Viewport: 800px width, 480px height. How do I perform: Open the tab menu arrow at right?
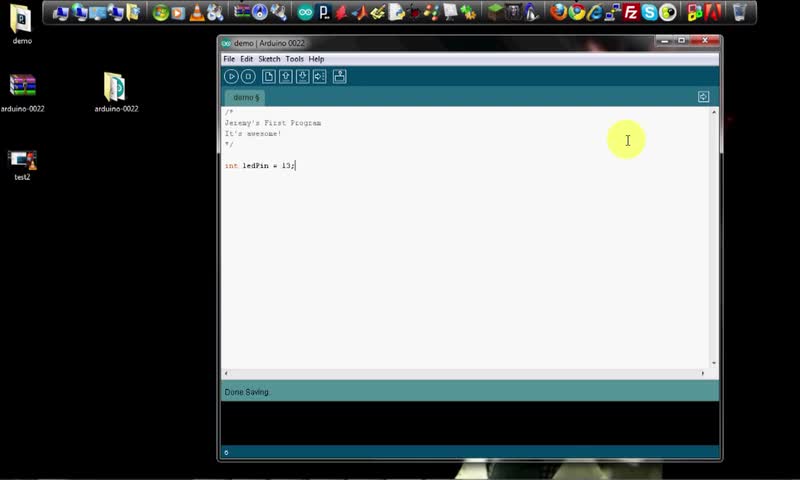704,97
